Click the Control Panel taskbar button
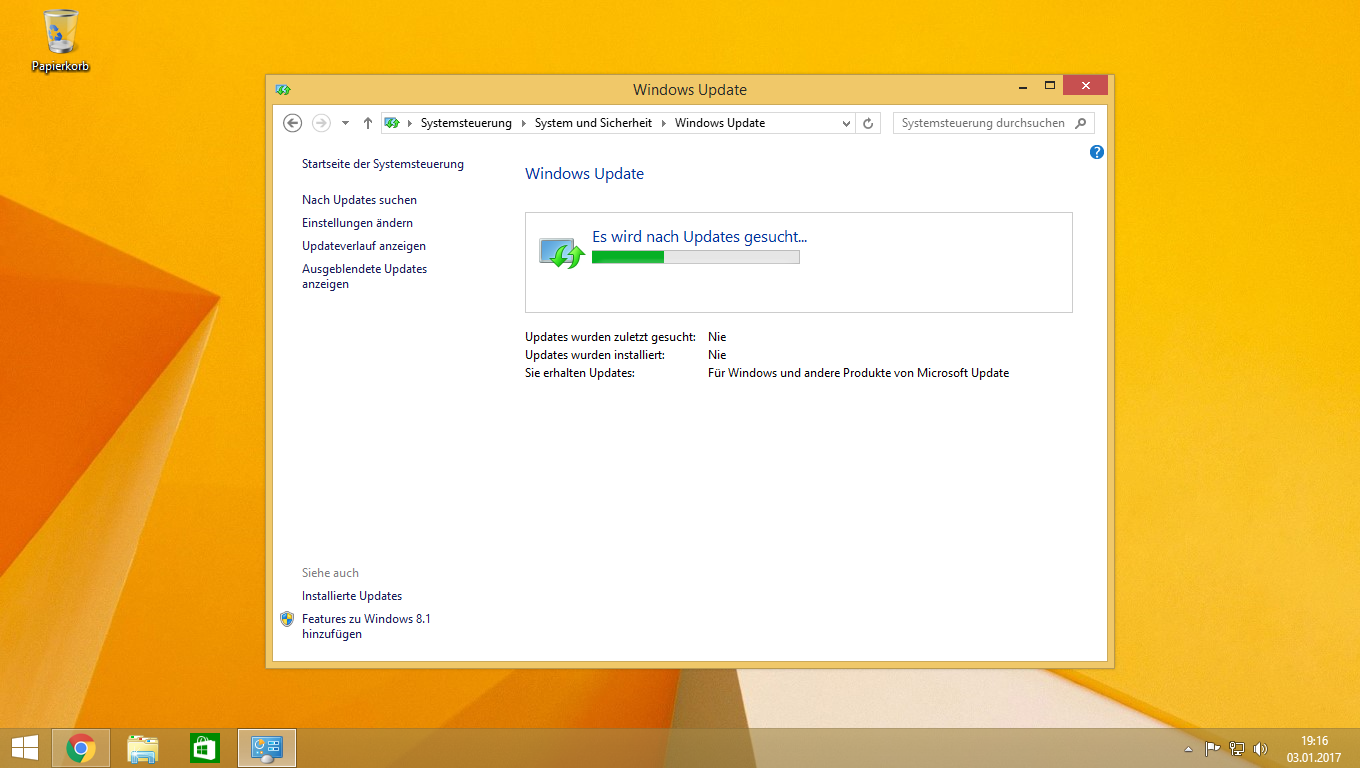The width and height of the screenshot is (1360, 768). (267, 748)
